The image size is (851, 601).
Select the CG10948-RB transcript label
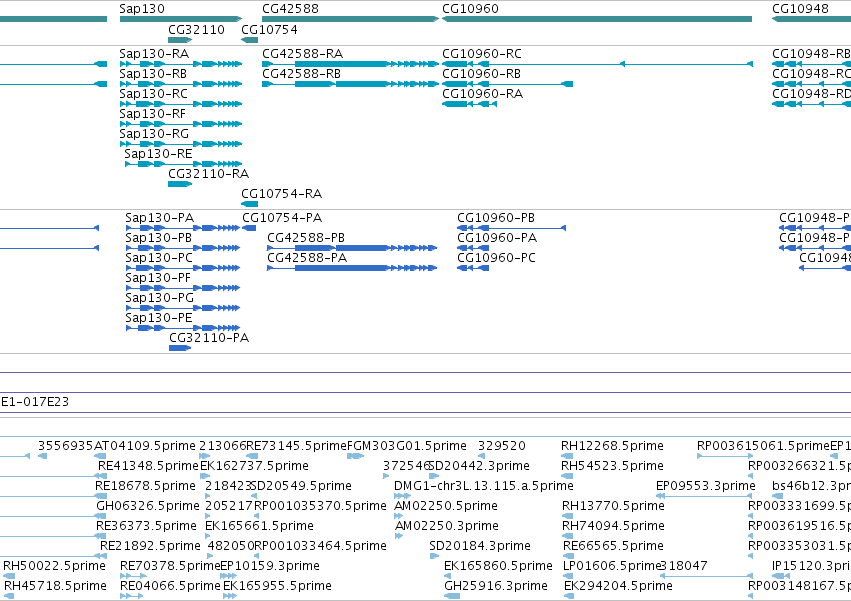click(x=811, y=54)
